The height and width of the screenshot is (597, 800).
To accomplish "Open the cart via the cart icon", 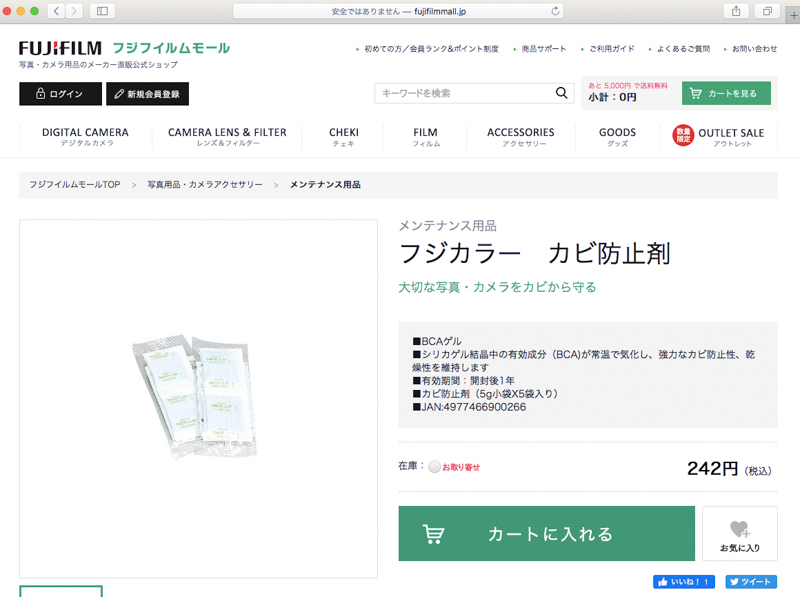I will pyautogui.click(x=694, y=91).
